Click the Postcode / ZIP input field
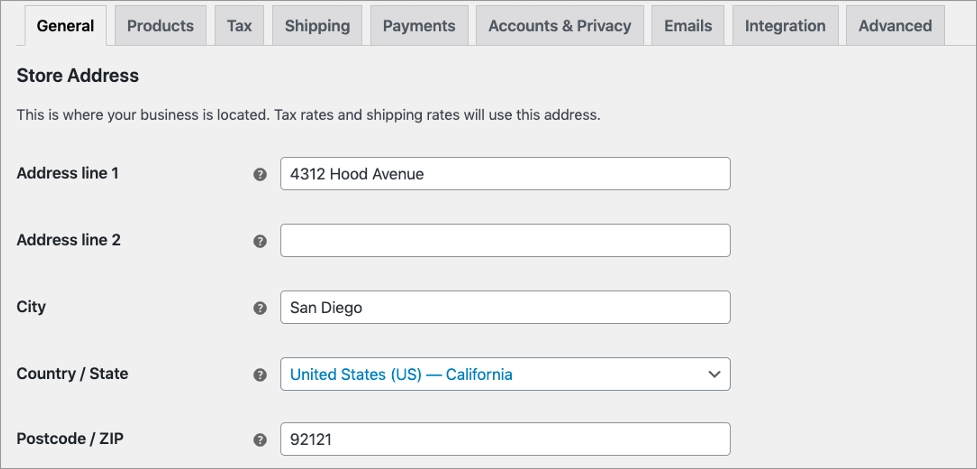The image size is (977, 469). coord(504,440)
